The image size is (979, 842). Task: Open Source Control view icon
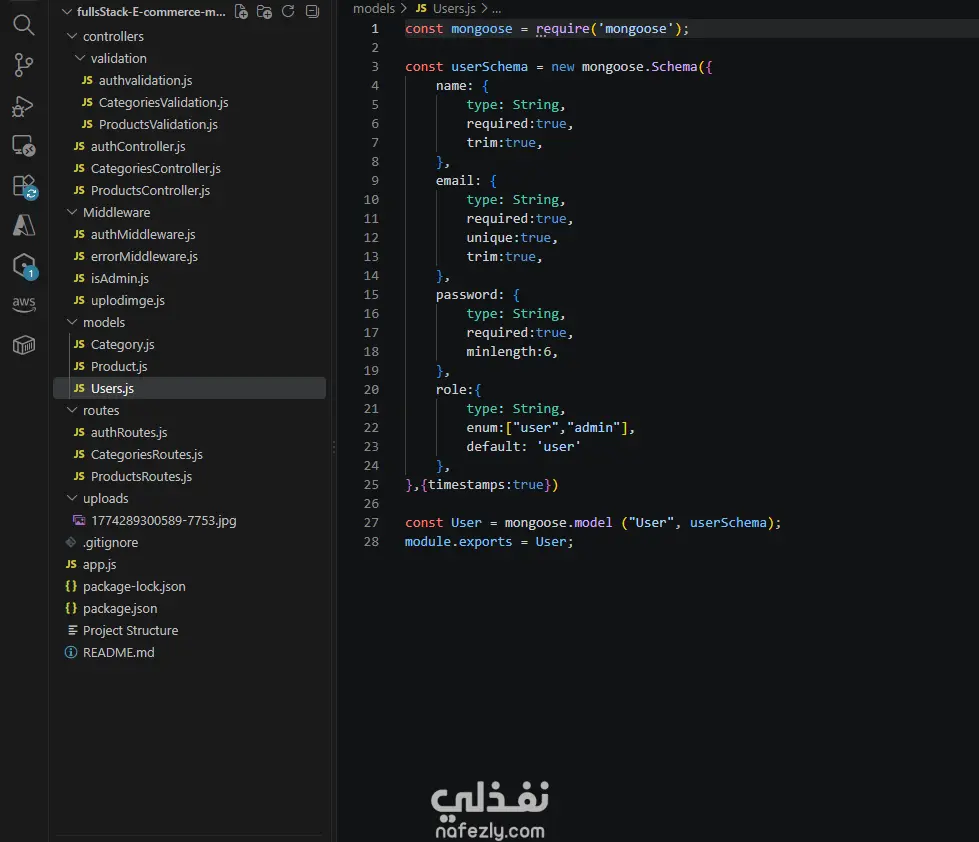pos(24,65)
